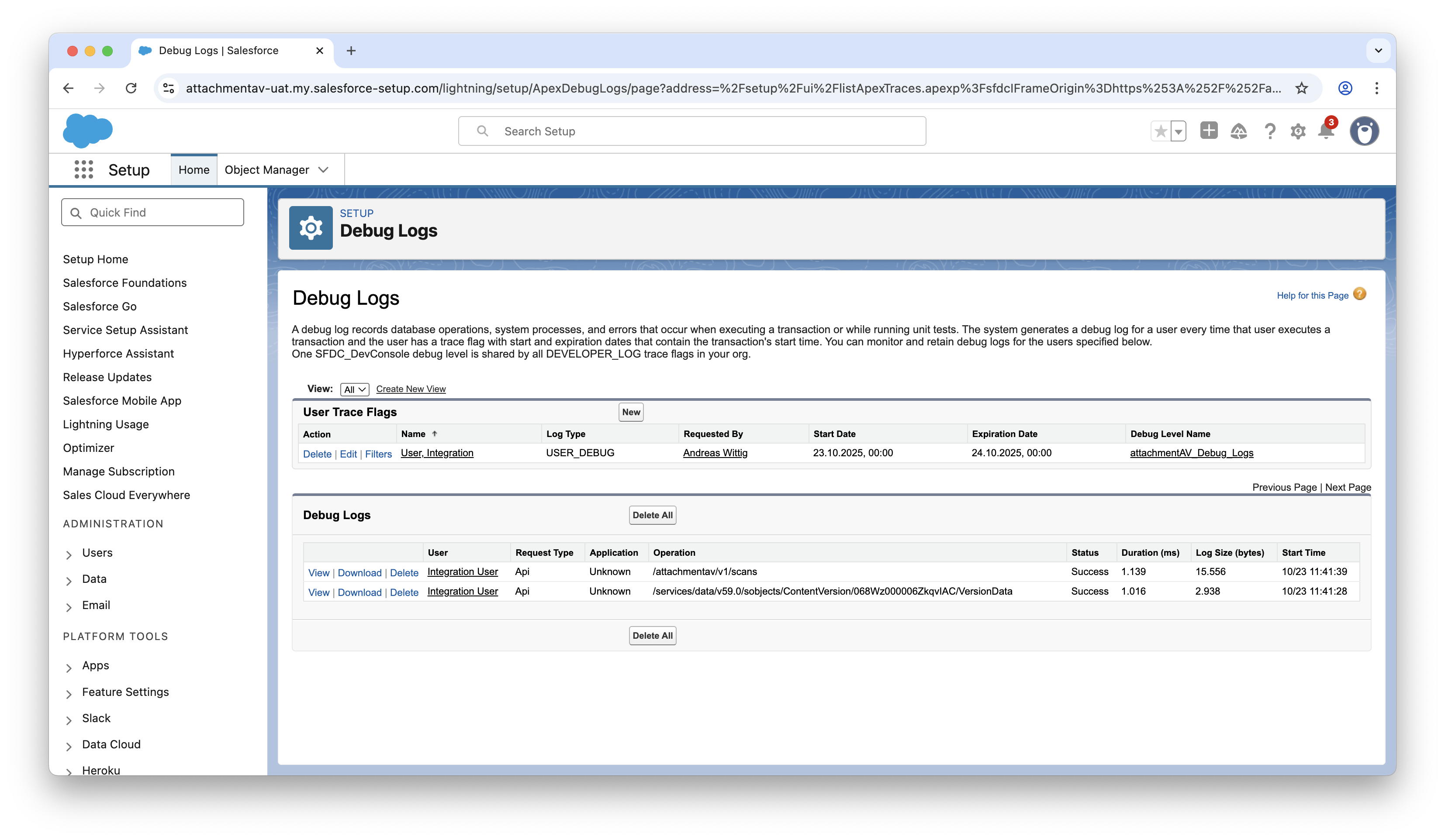The height and width of the screenshot is (840, 1445).
Task: Open the App Launcher grid icon
Action: 84,169
